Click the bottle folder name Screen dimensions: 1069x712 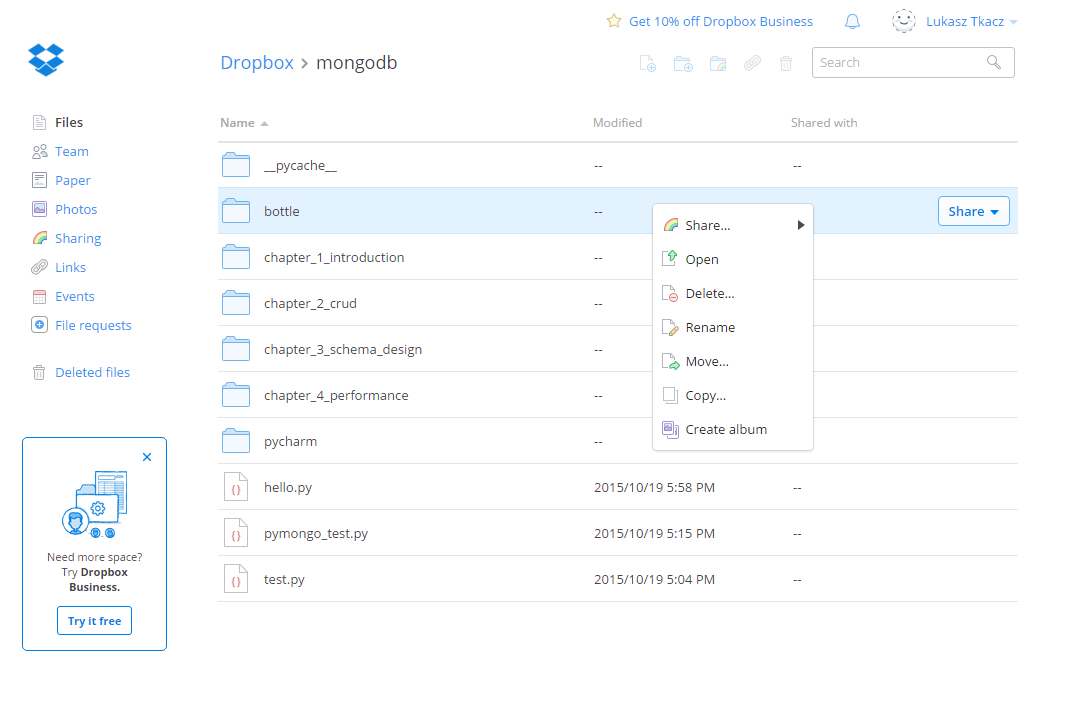282,211
